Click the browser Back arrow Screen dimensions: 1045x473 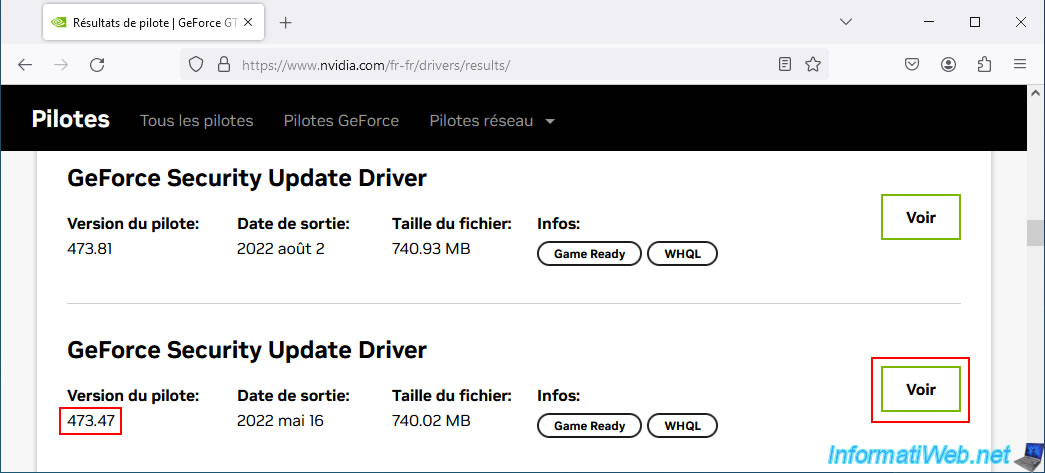(25, 64)
